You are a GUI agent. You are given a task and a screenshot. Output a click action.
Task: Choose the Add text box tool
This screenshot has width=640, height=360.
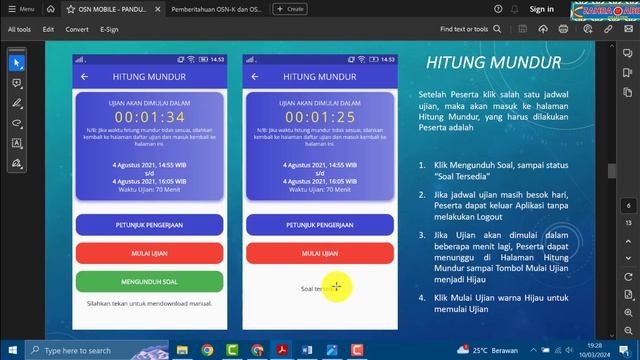[x=17, y=143]
